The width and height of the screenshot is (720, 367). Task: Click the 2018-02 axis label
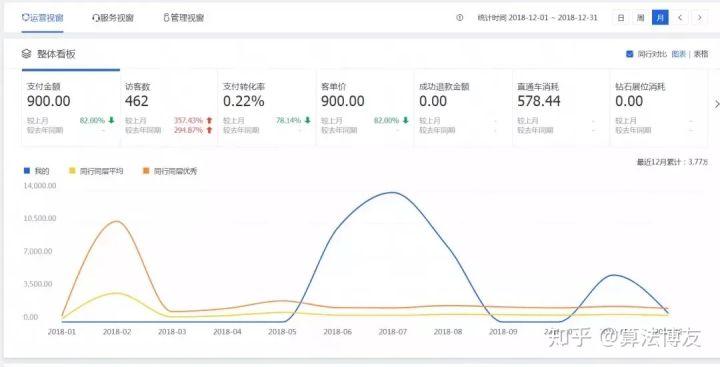pyautogui.click(x=117, y=331)
